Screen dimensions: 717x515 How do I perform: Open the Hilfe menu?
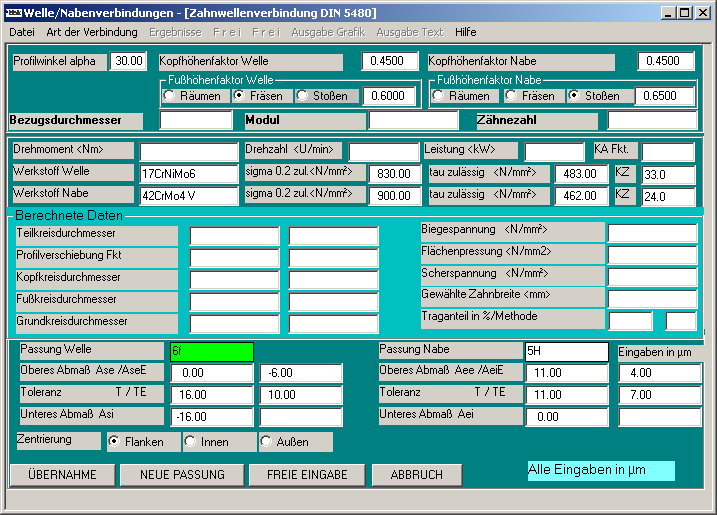pos(465,32)
